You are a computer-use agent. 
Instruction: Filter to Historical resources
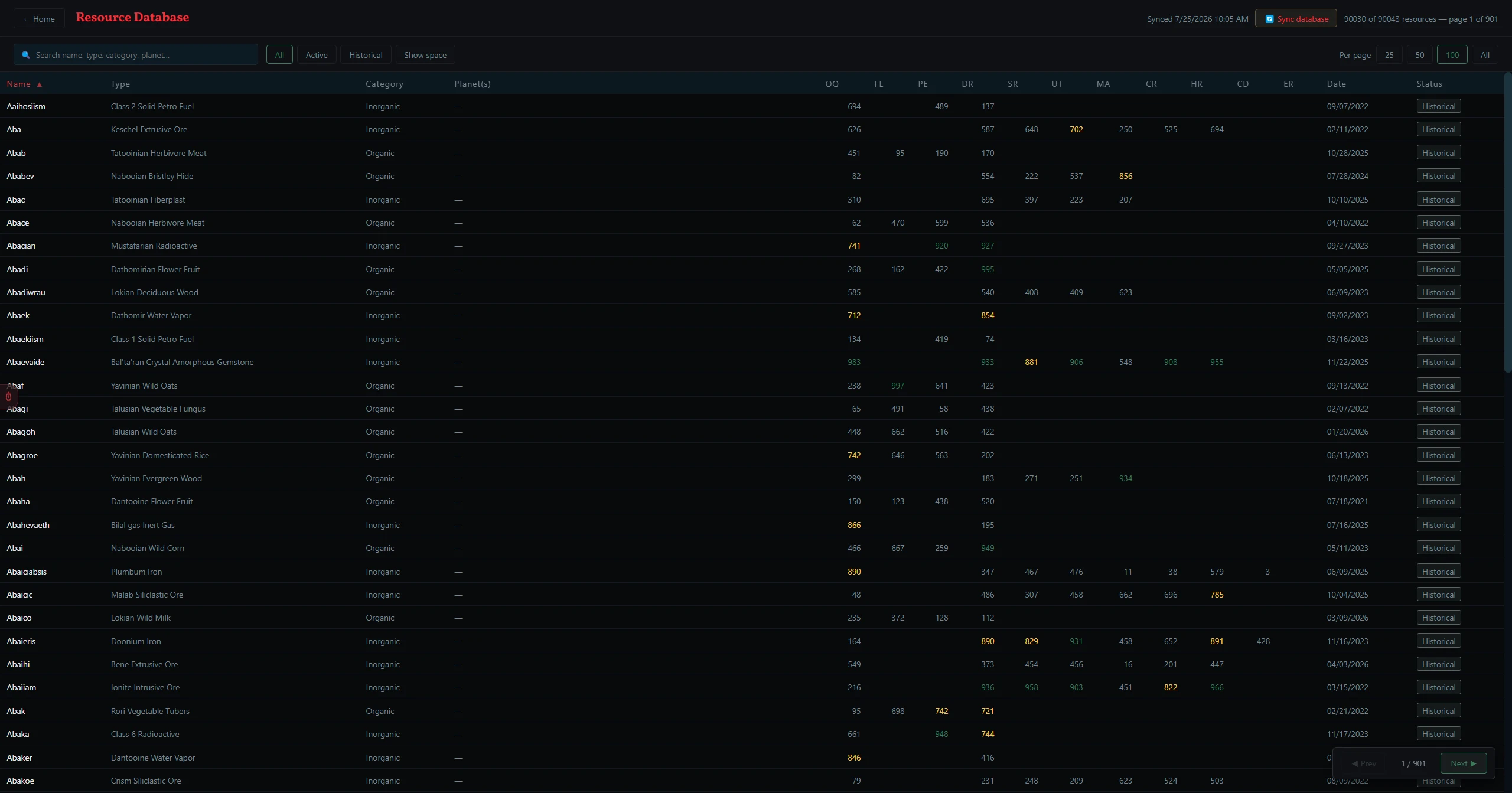366,55
